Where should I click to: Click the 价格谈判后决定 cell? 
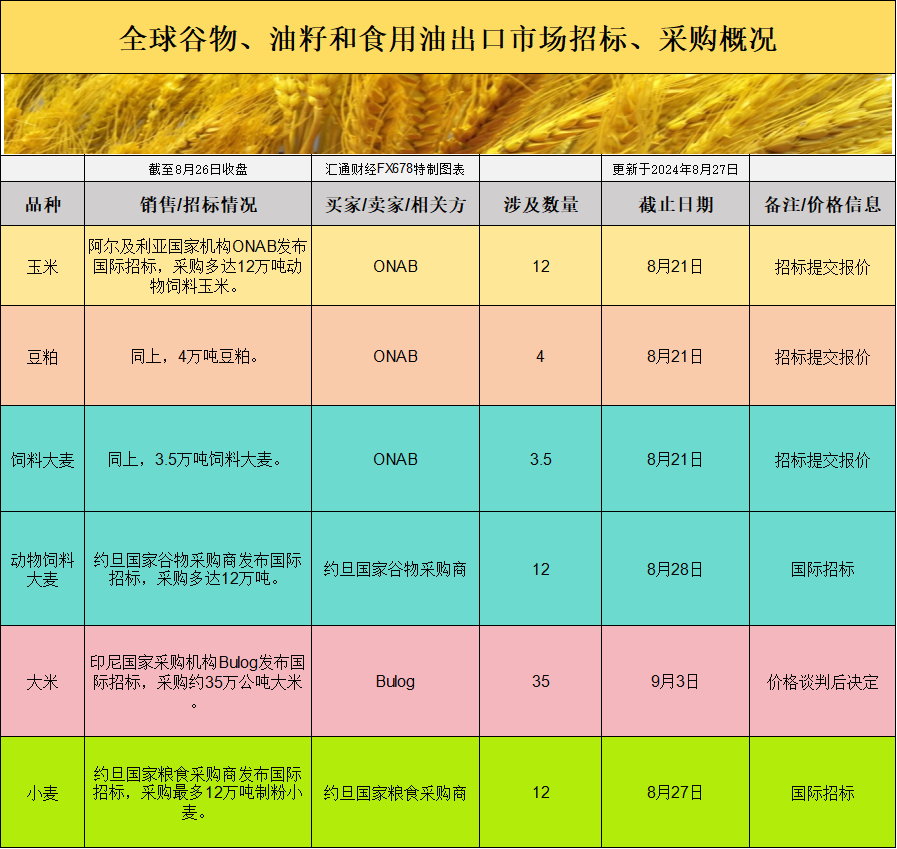[823, 681]
